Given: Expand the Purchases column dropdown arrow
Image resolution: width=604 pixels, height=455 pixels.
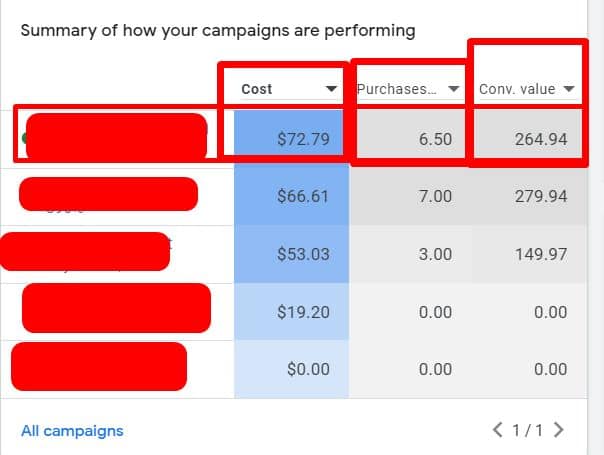Looking at the screenshot, I should (453, 90).
